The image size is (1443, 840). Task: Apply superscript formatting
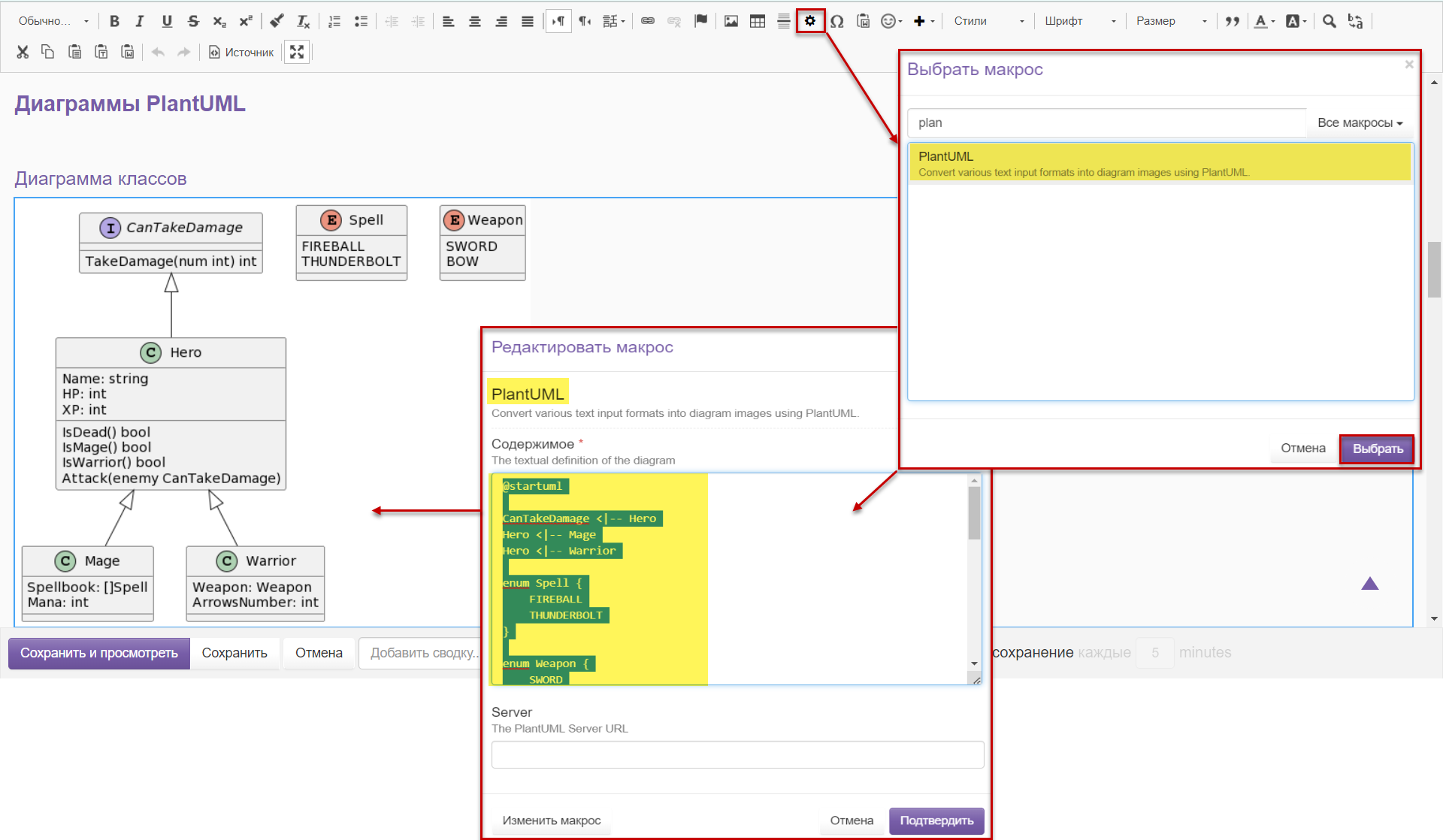pos(246,21)
